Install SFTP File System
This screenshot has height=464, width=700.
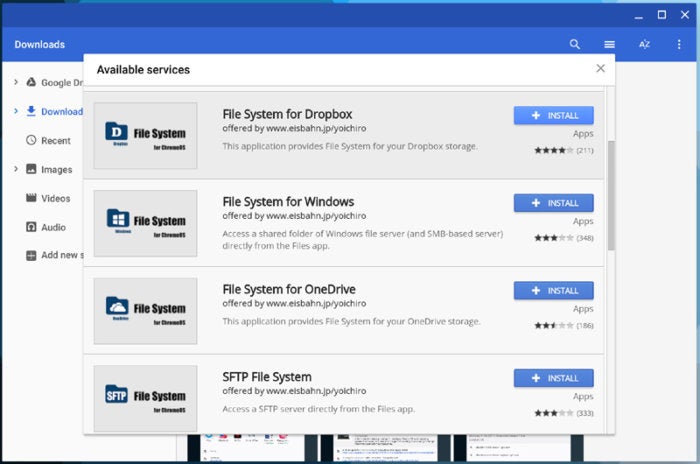pos(554,378)
